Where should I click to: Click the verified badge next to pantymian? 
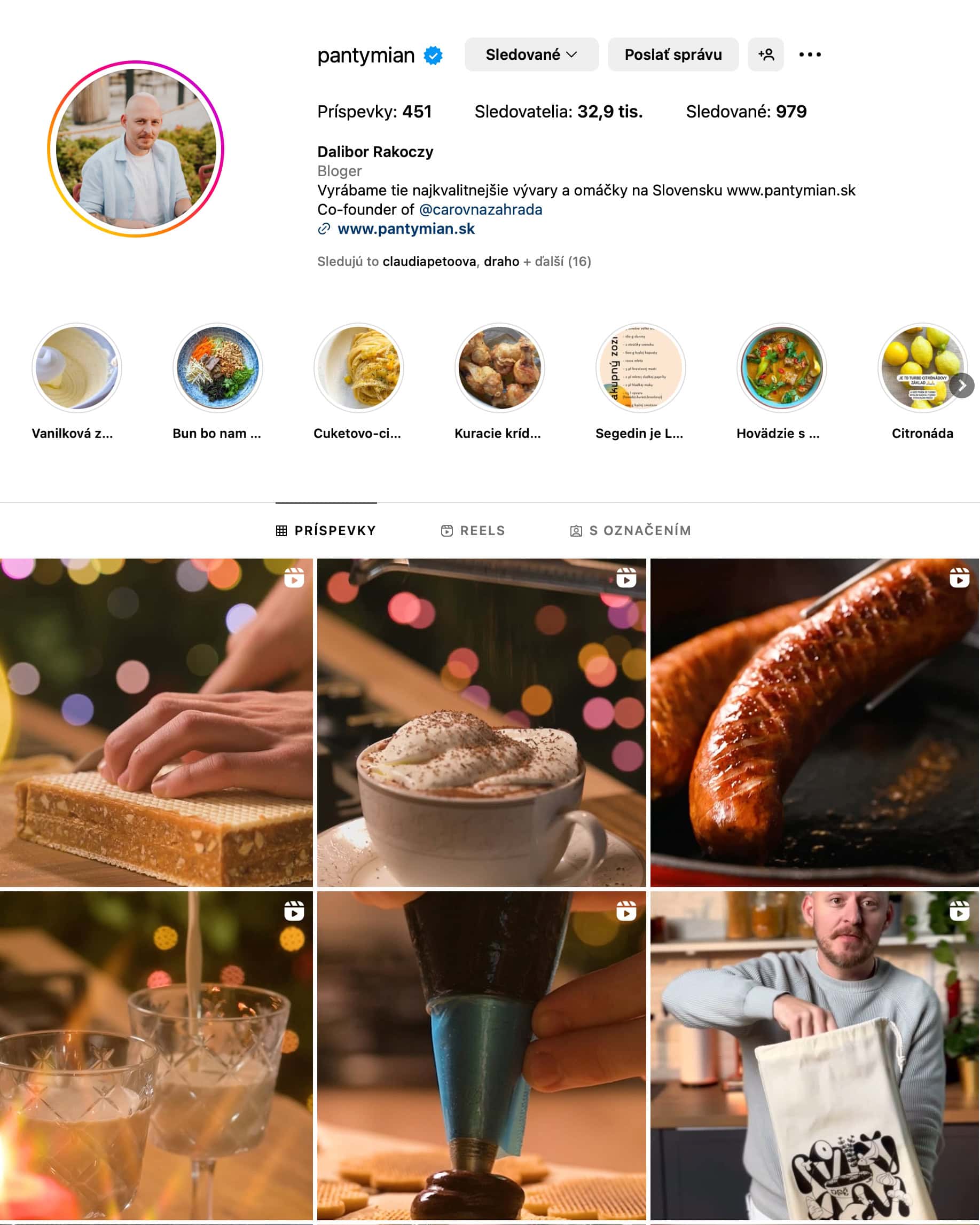pos(433,56)
